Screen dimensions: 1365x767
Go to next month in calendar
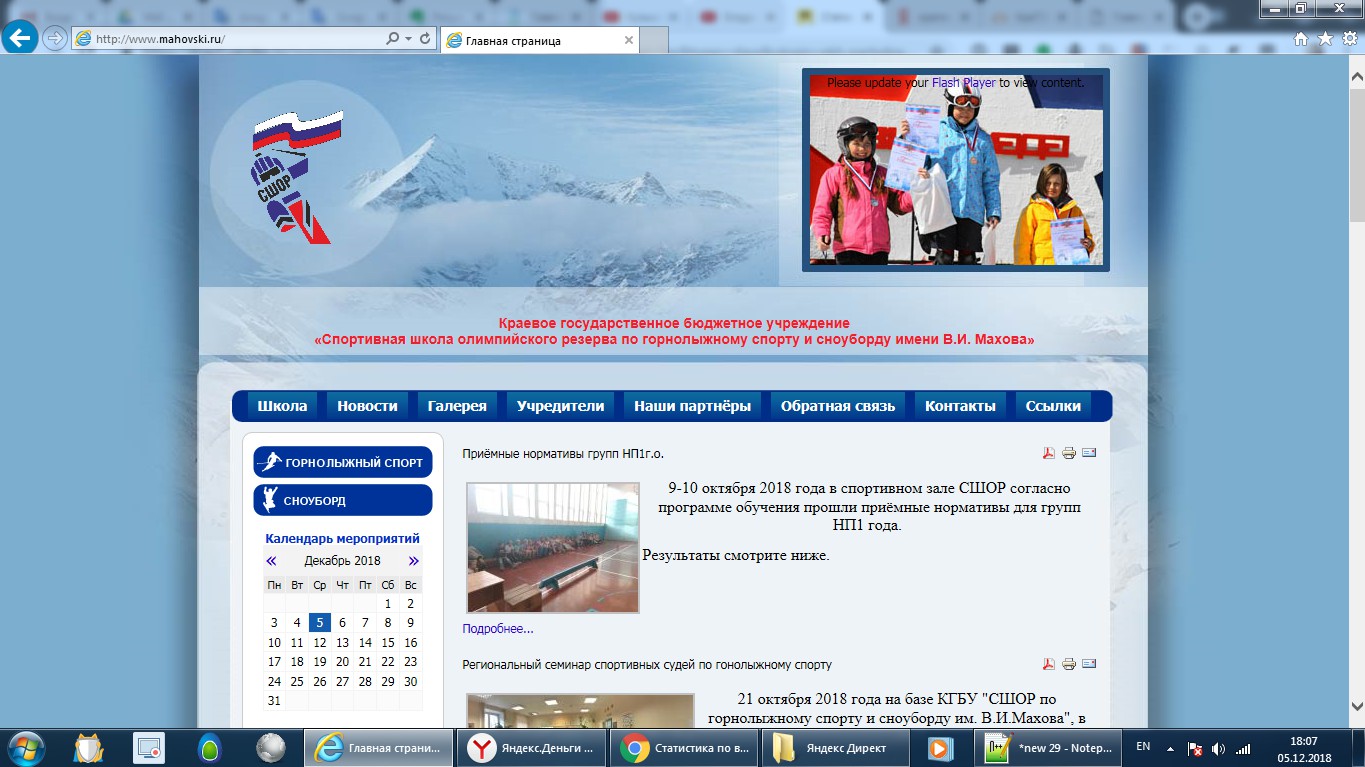click(x=413, y=561)
